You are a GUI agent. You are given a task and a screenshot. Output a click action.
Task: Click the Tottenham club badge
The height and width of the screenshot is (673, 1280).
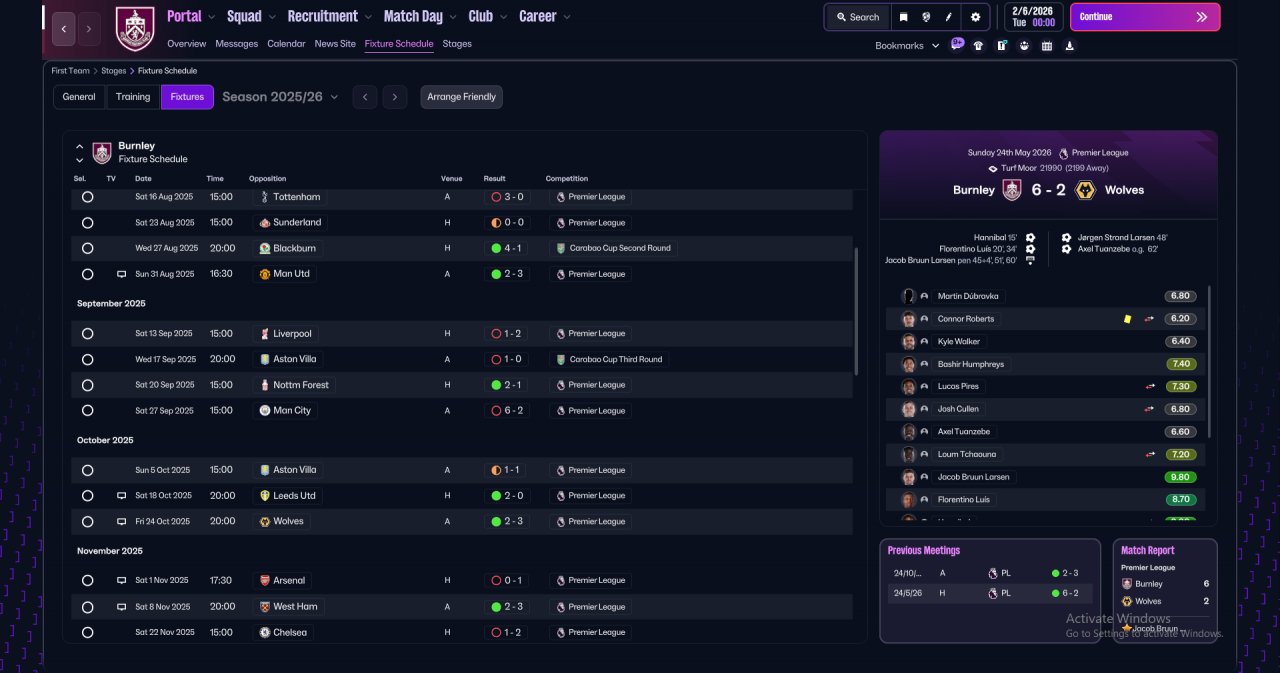(x=264, y=197)
